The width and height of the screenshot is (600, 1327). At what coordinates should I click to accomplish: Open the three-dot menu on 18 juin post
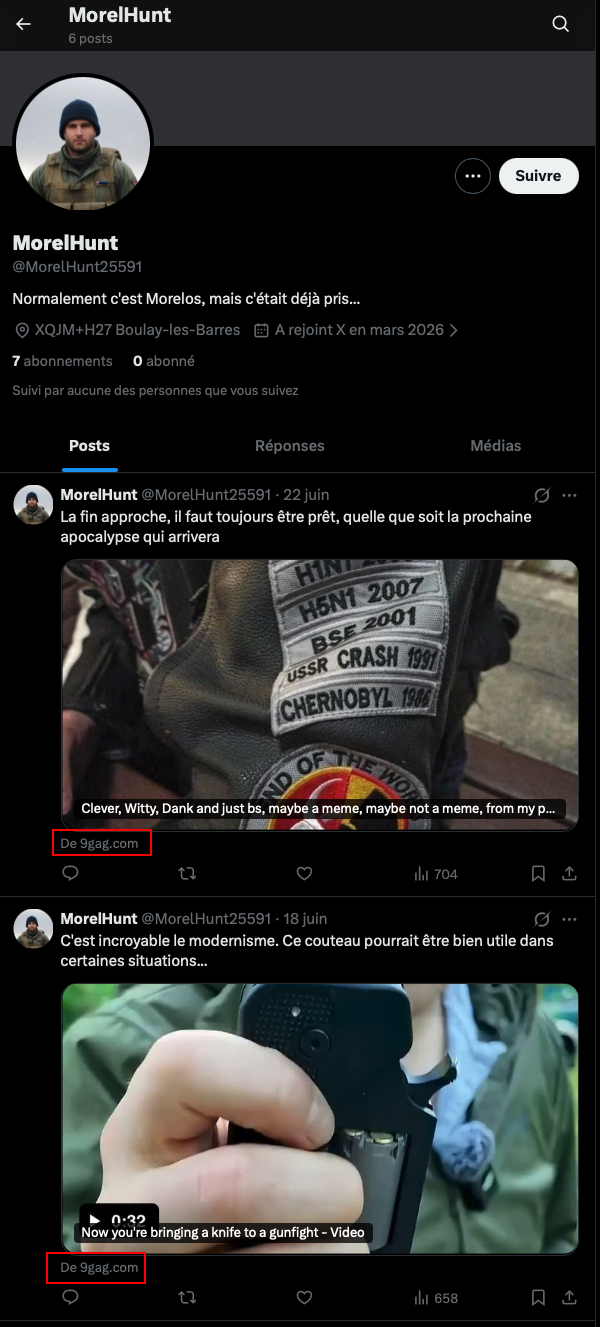tap(569, 919)
